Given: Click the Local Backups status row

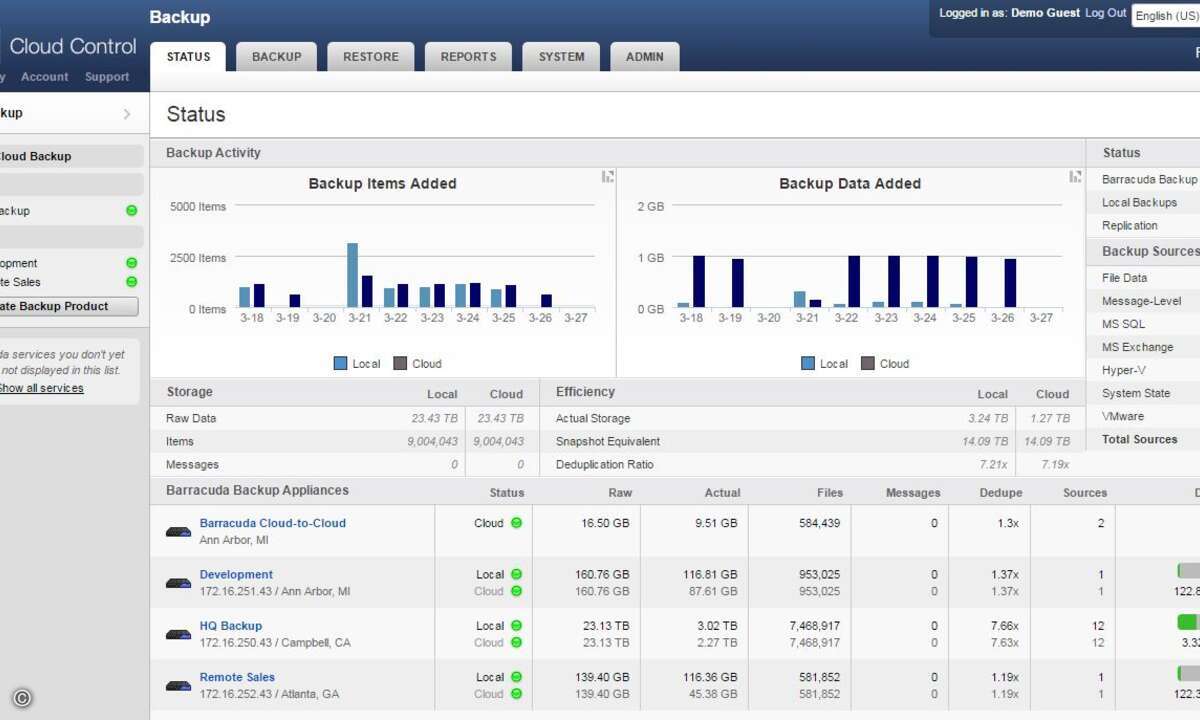Looking at the screenshot, I should pos(1143,202).
